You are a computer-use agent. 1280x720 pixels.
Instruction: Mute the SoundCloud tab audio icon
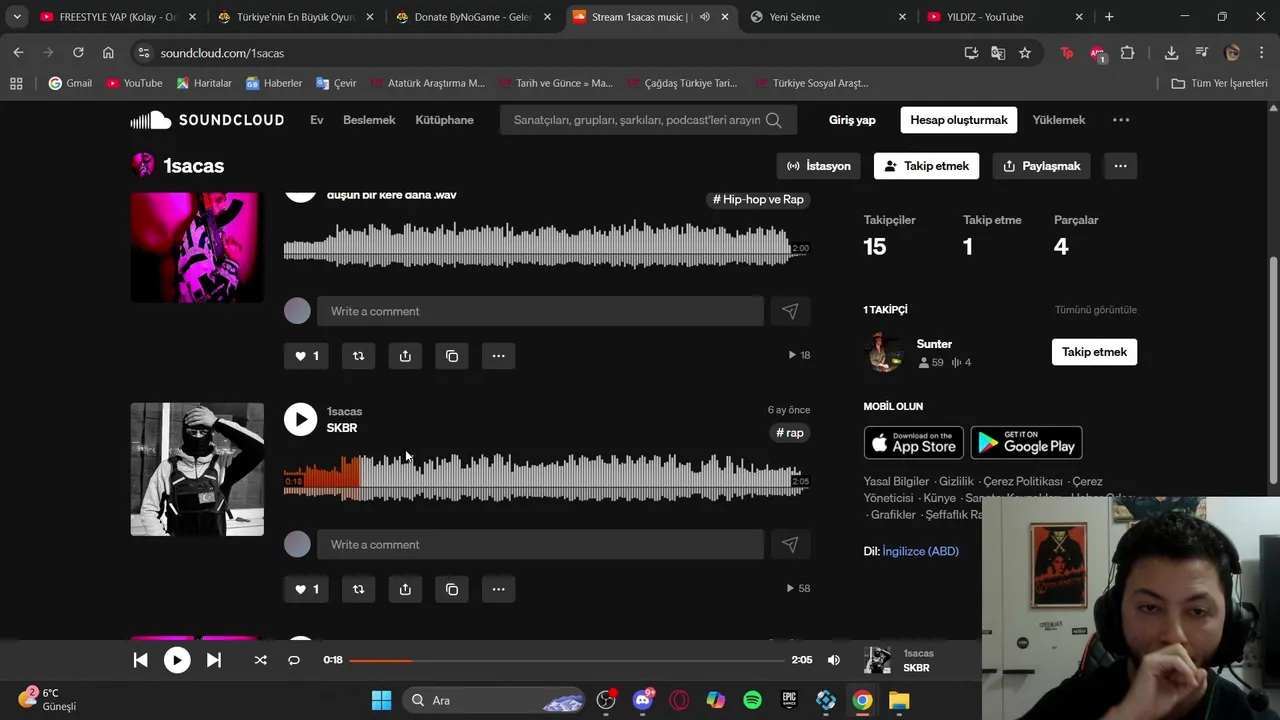coord(705,17)
